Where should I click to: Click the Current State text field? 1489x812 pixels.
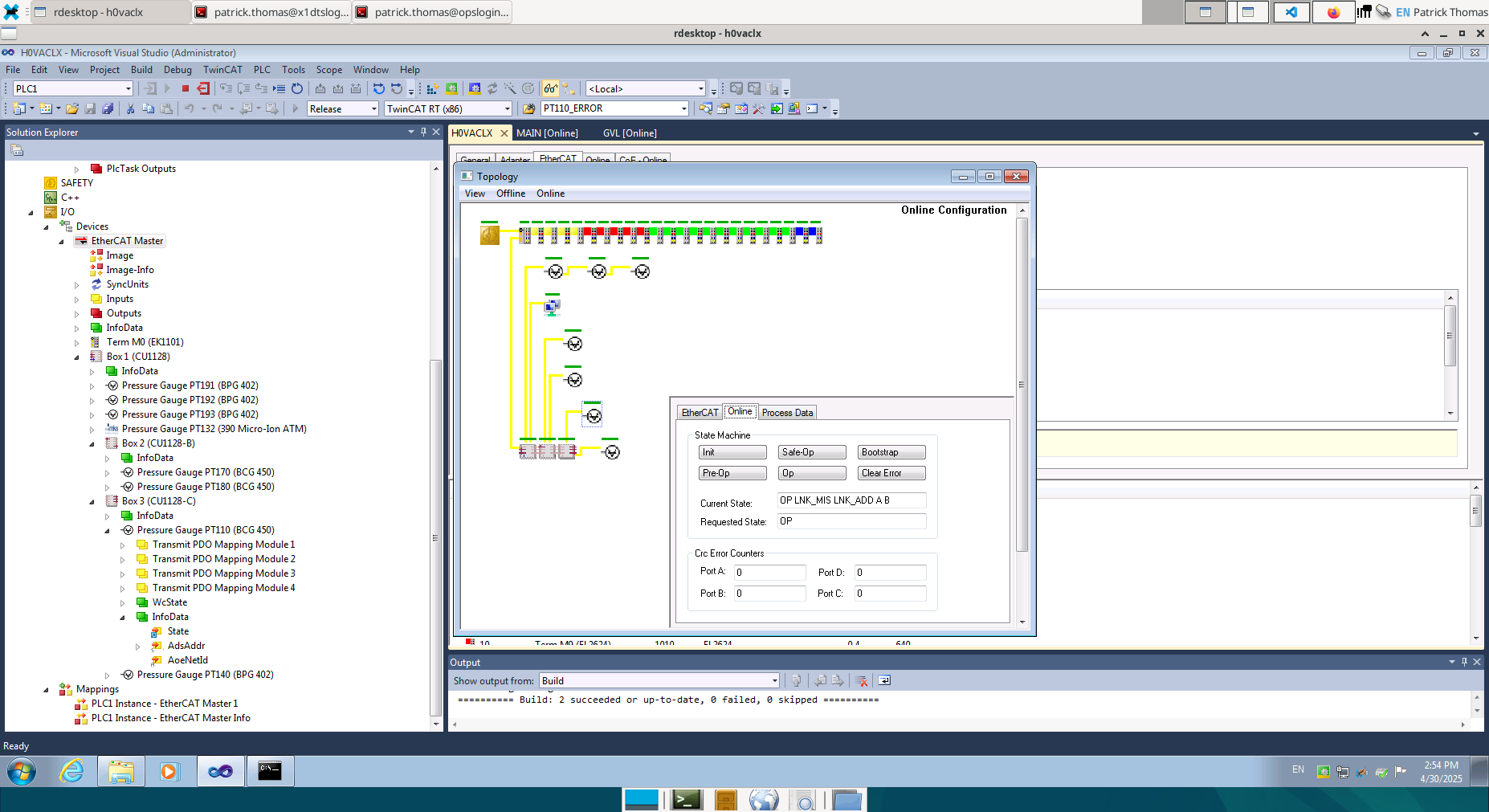pyautogui.click(x=851, y=500)
